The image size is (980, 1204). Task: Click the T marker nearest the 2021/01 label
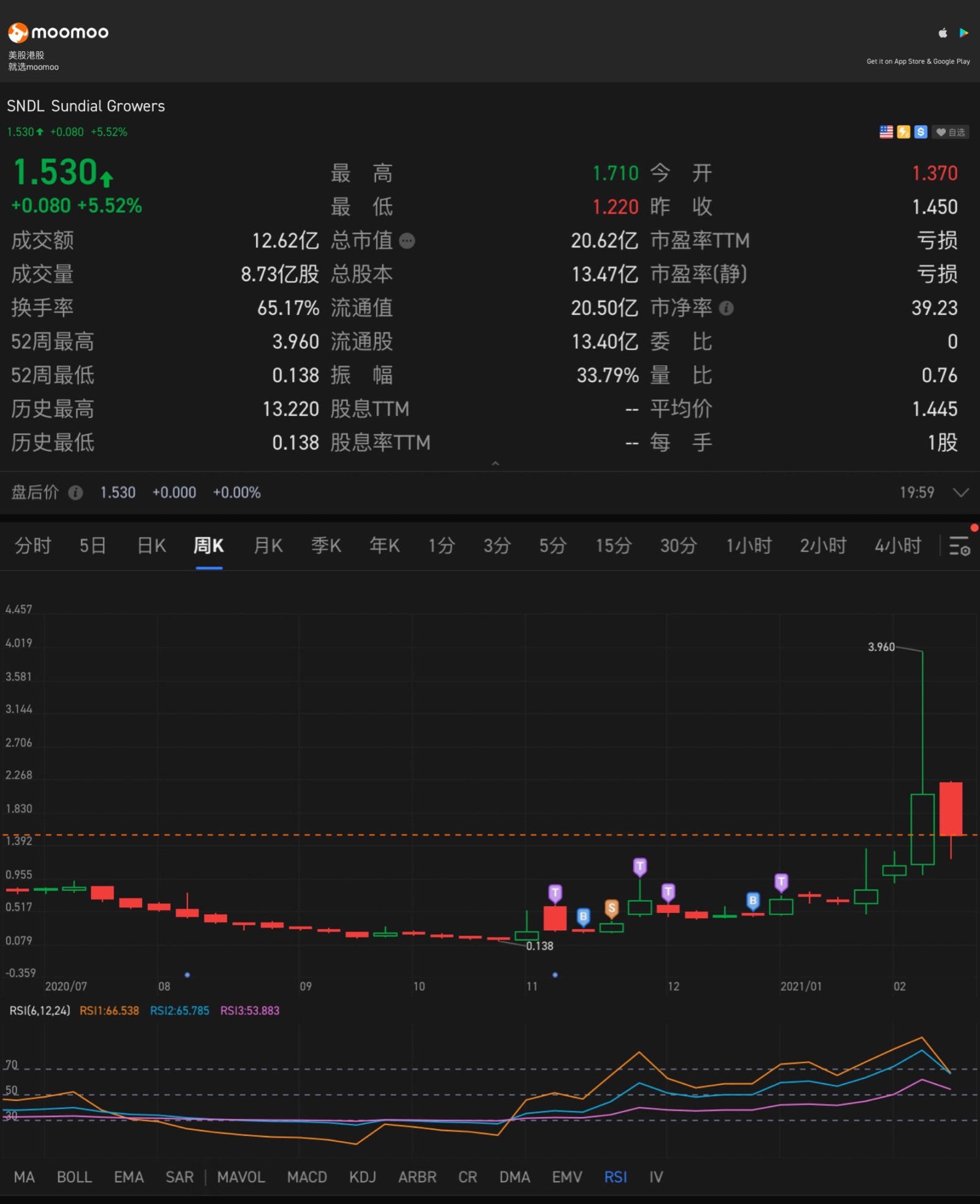tap(781, 882)
